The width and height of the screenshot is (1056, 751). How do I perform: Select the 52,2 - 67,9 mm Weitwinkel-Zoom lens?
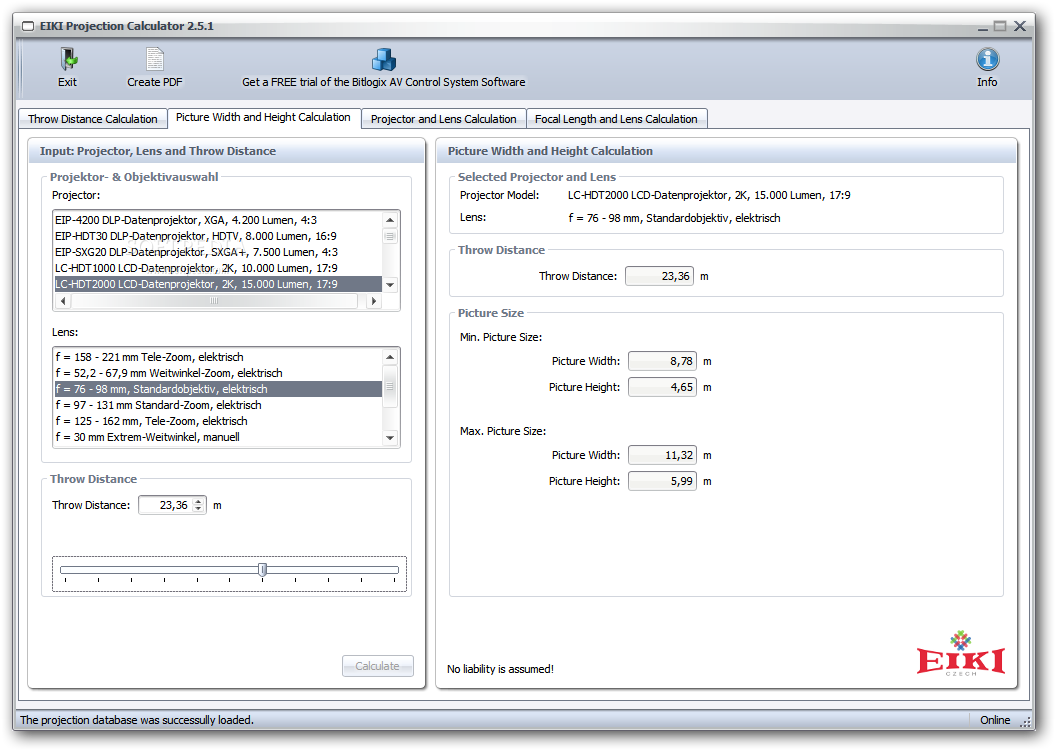[218, 373]
